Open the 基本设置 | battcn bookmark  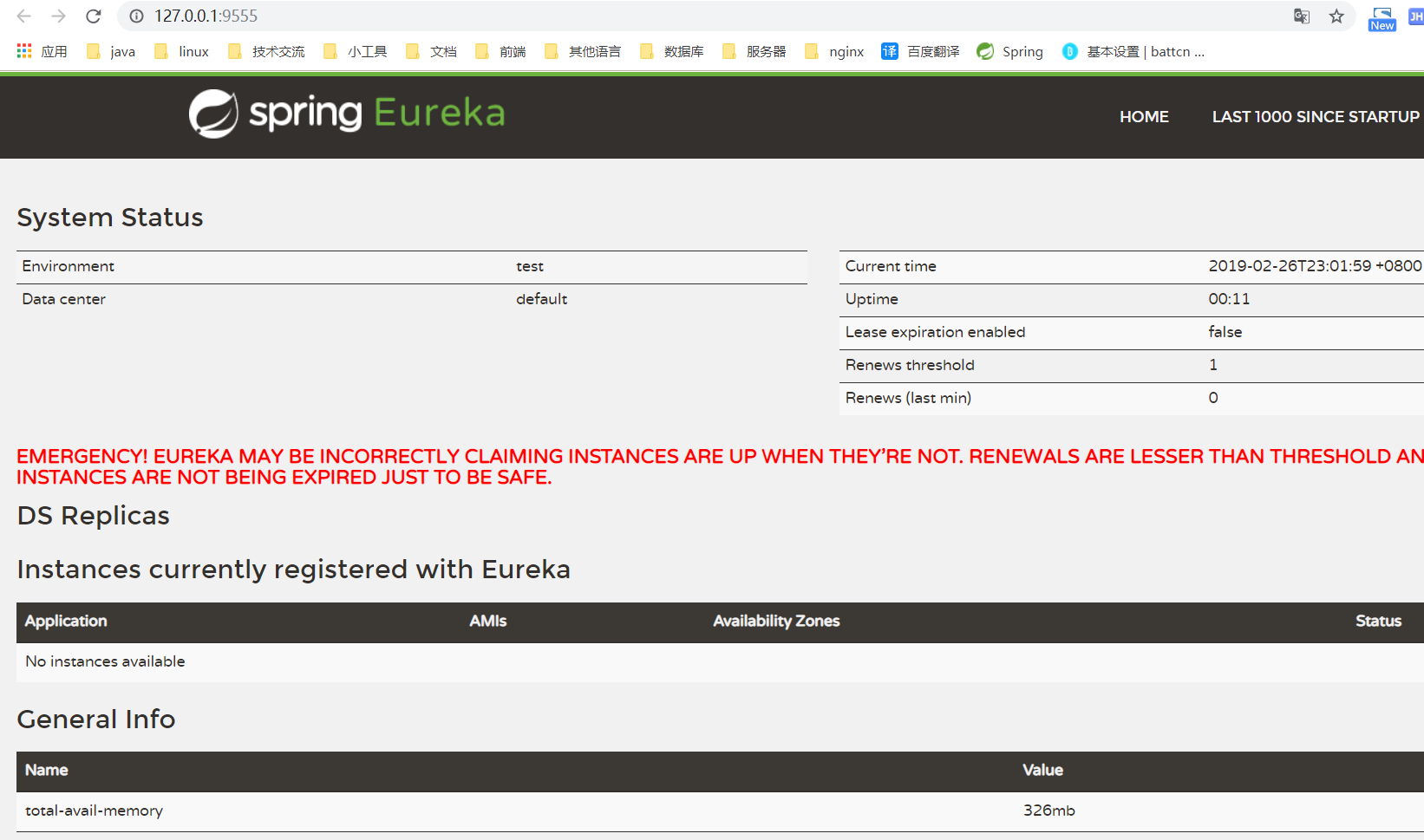click(x=1133, y=51)
